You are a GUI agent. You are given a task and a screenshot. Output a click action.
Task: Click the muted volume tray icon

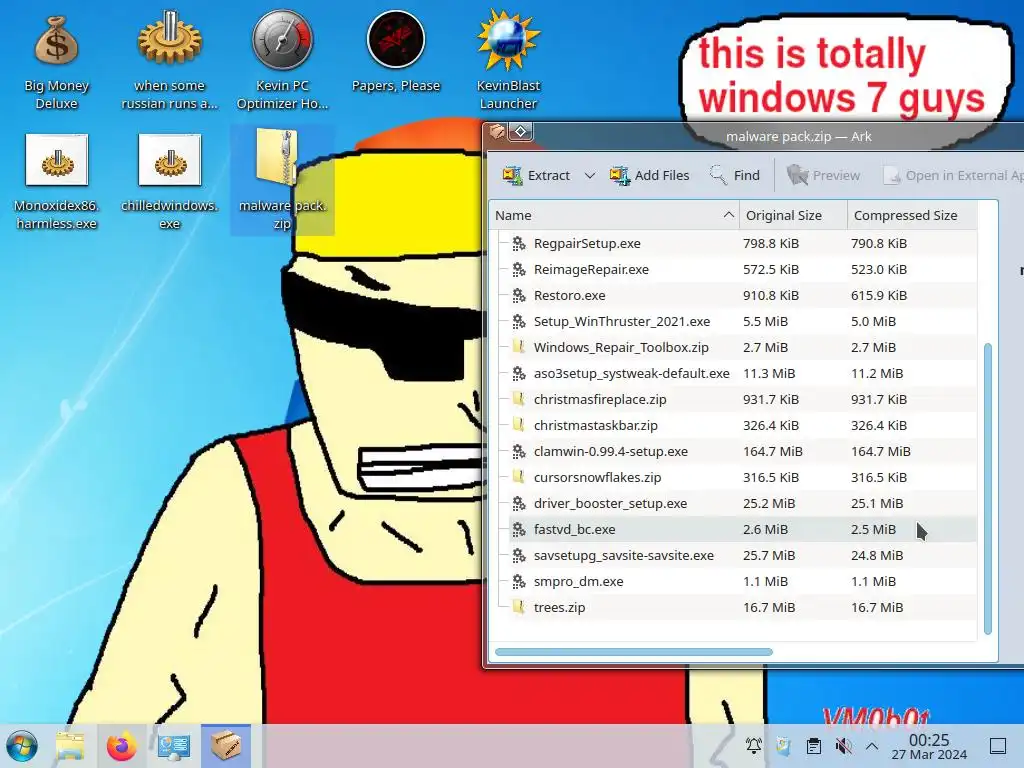[x=843, y=745]
